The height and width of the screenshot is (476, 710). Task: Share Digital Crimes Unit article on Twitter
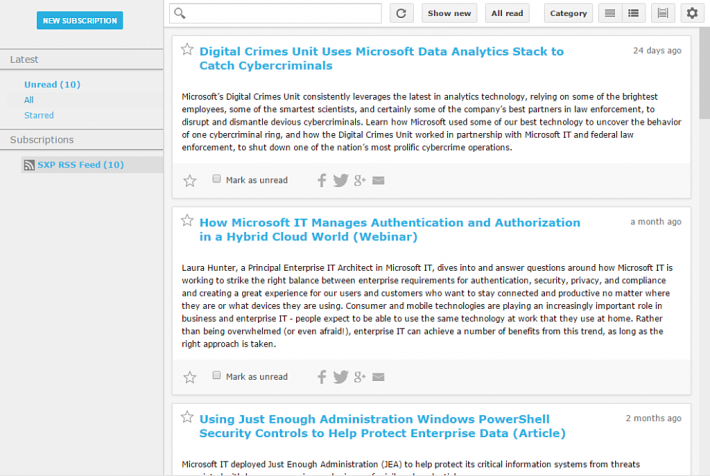tap(341, 180)
